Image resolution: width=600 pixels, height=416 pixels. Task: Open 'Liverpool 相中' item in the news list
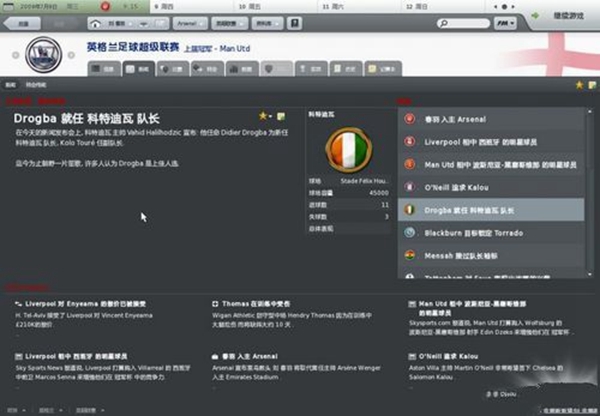[x=491, y=142]
